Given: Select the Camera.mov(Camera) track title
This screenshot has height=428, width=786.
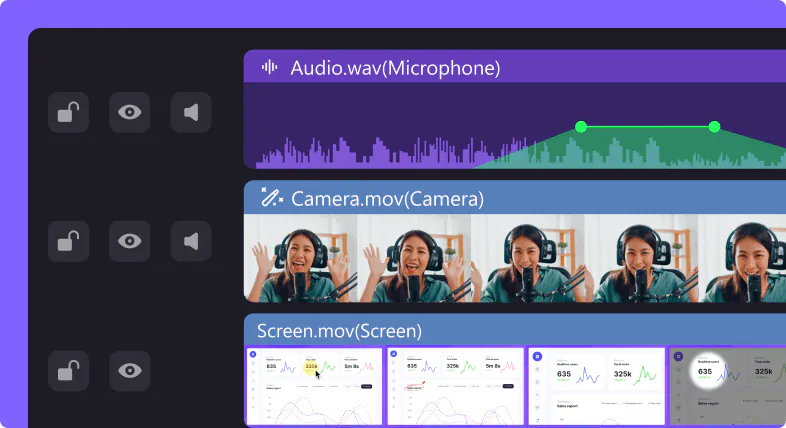Looking at the screenshot, I should (387, 199).
